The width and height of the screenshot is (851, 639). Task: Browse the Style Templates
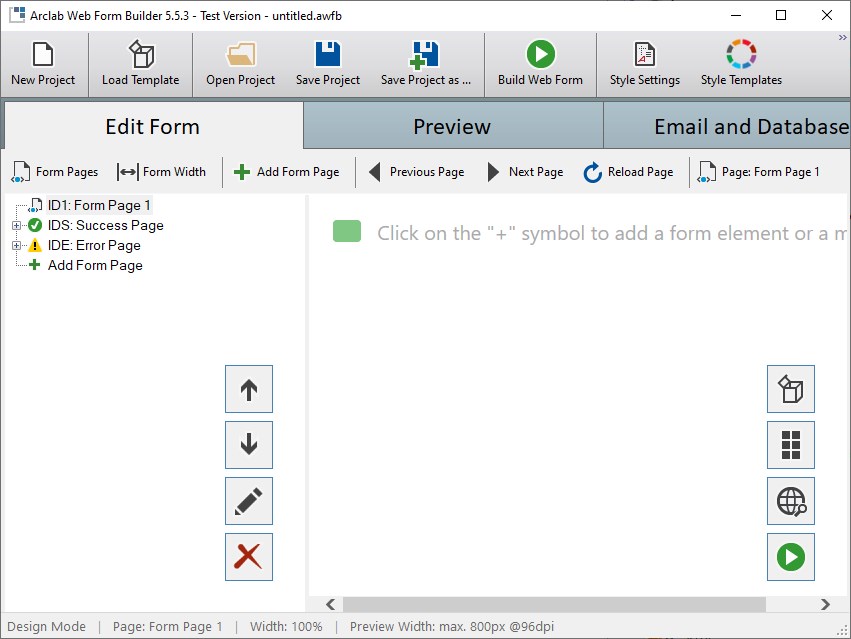[x=740, y=62]
